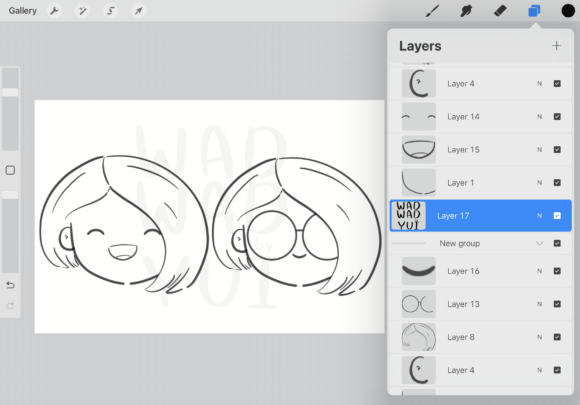Uncheck visibility of Layer 1
The height and width of the screenshot is (405, 580).
click(x=557, y=182)
